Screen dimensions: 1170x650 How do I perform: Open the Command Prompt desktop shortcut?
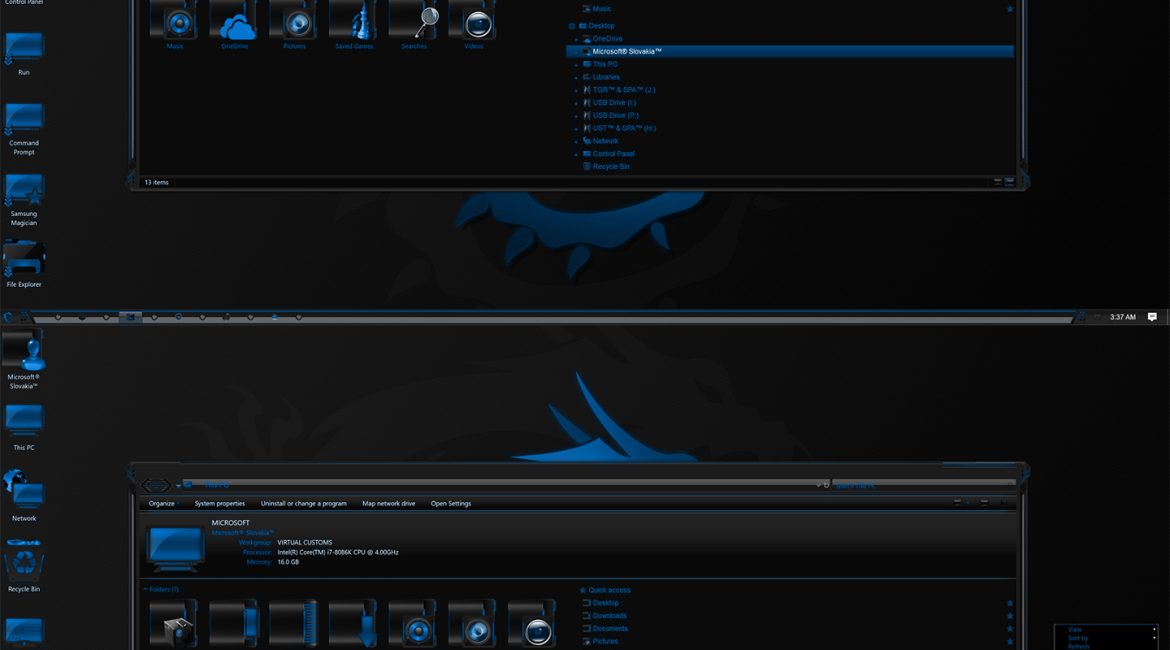pos(24,120)
